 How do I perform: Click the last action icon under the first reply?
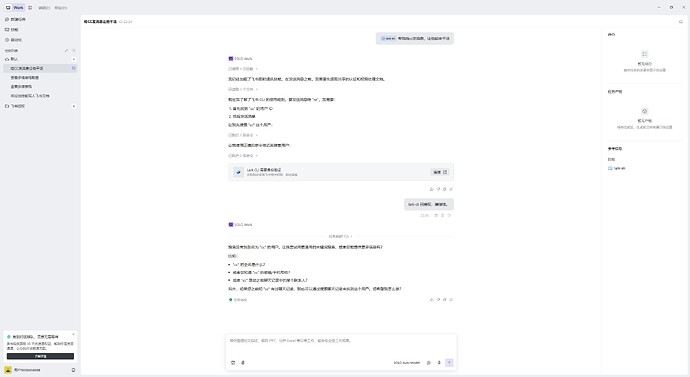click(x=451, y=189)
